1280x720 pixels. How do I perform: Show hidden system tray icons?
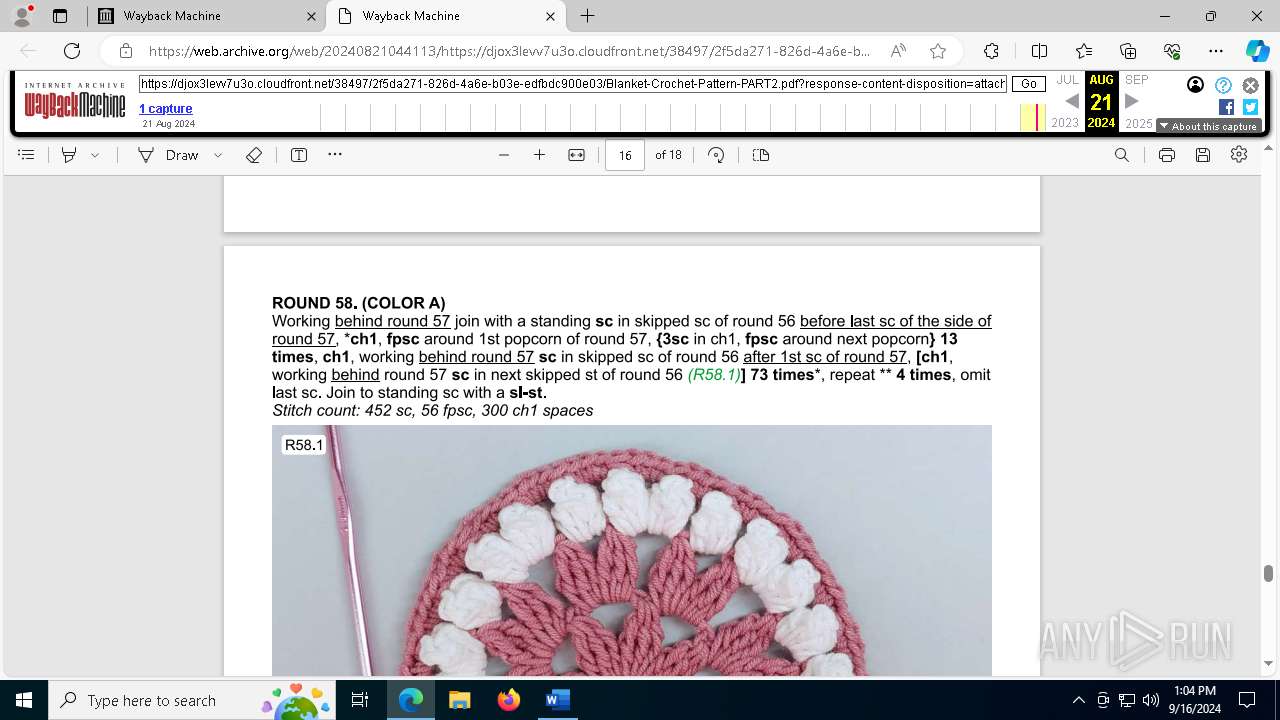pyautogui.click(x=1078, y=700)
